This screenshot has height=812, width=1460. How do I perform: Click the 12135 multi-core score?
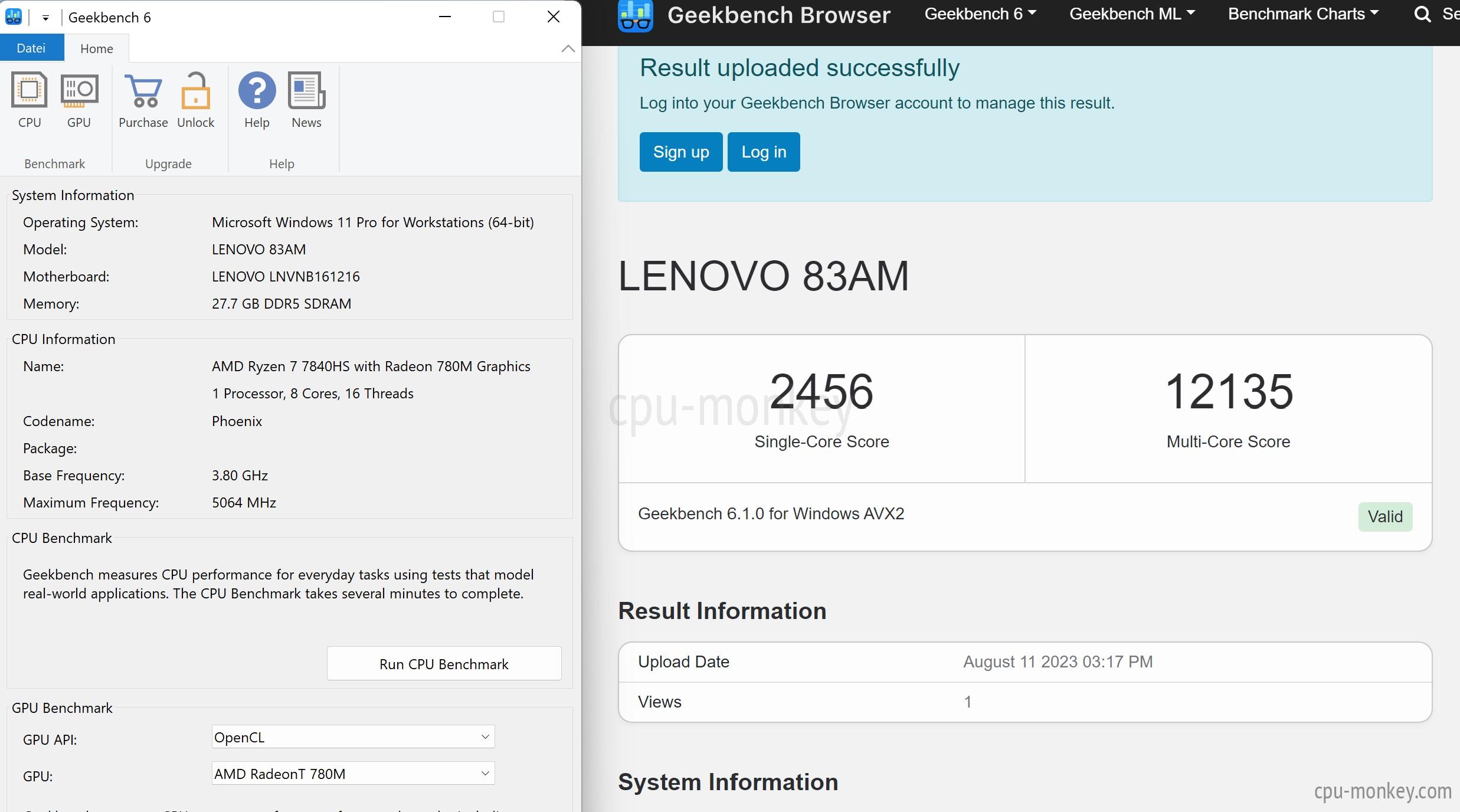pyautogui.click(x=1229, y=391)
